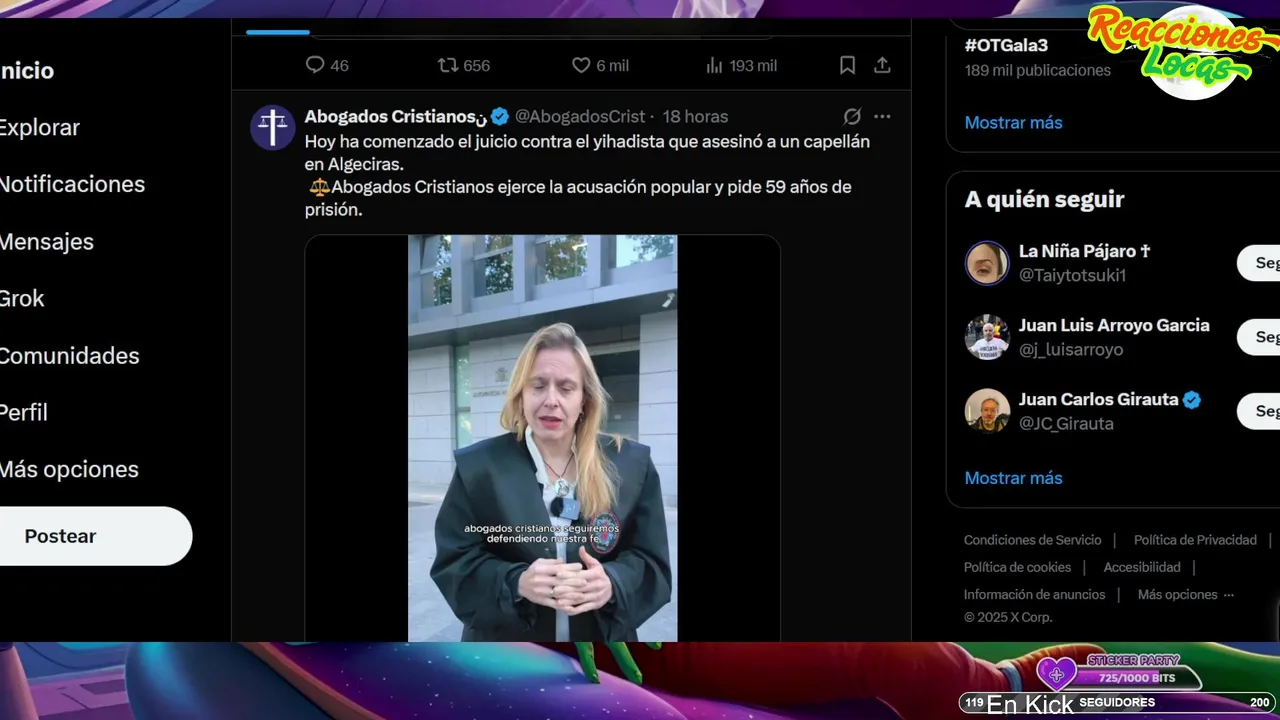Click La Niña Pájaro profile avatar
Image resolution: width=1280 pixels, height=720 pixels.
click(987, 263)
